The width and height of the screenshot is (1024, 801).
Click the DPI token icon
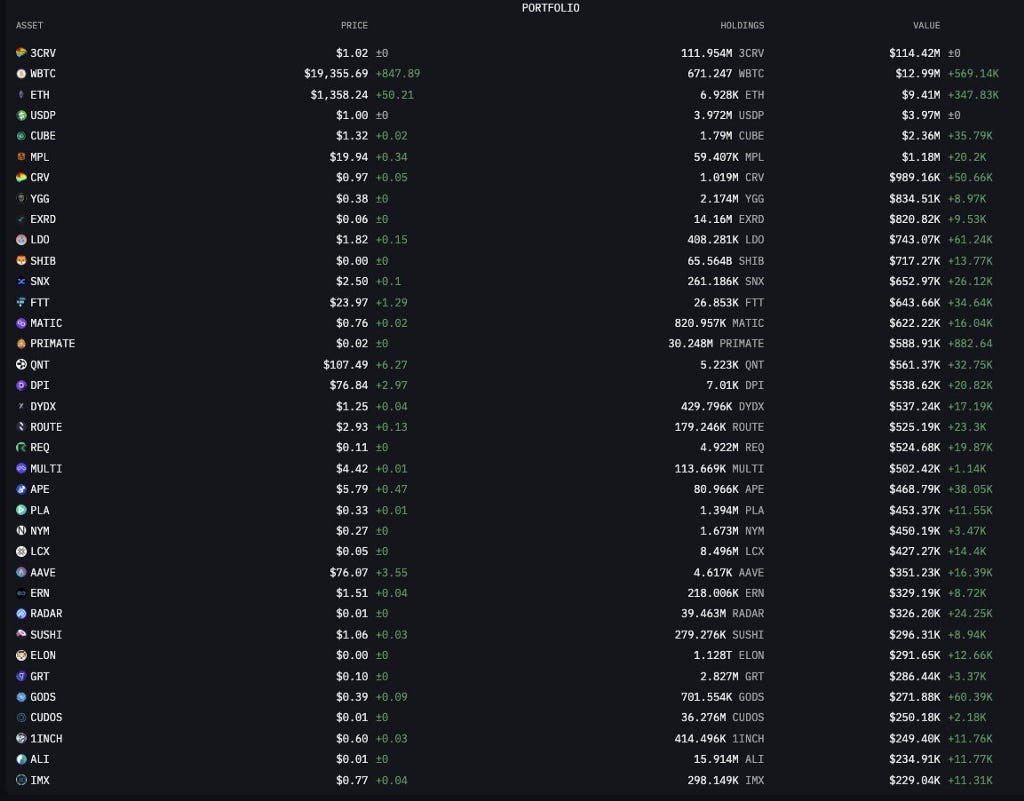pyautogui.click(x=21, y=385)
